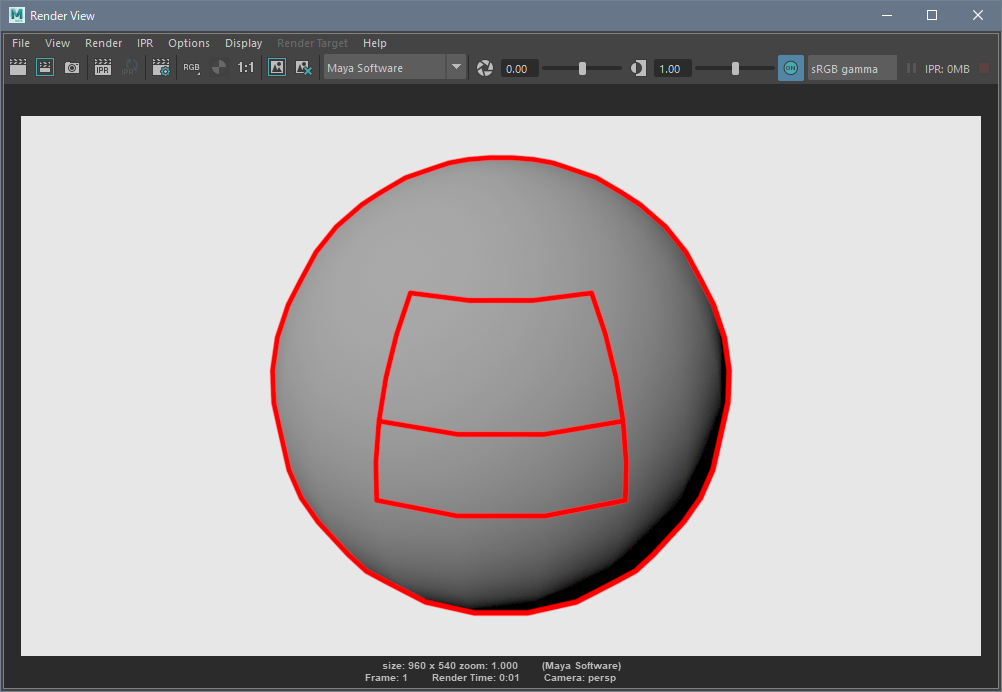
Task: Open Render Settings with the clapboard gear icon
Action: 160,68
